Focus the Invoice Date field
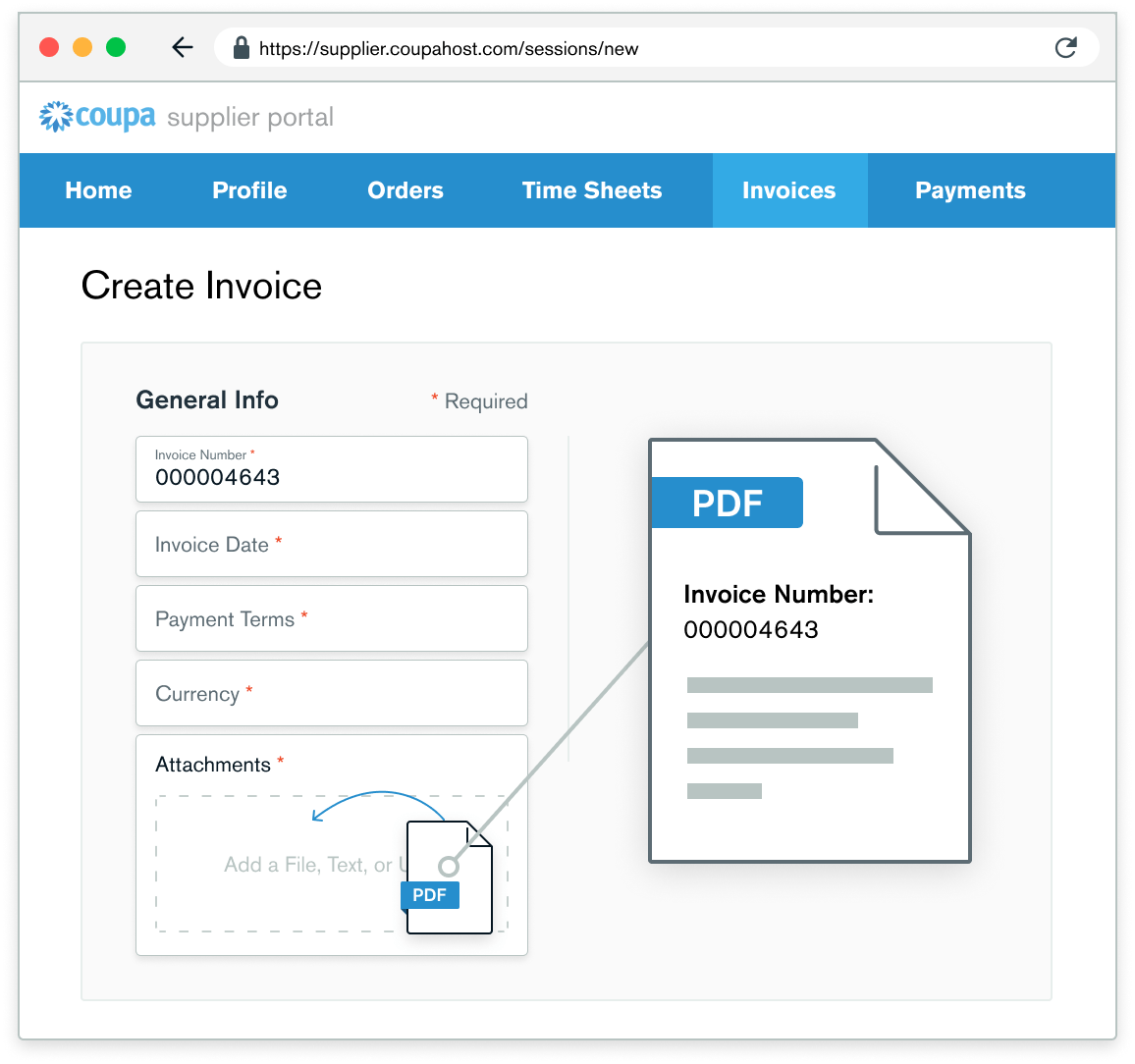This screenshot has height=1064, width=1135. pyautogui.click(x=332, y=544)
